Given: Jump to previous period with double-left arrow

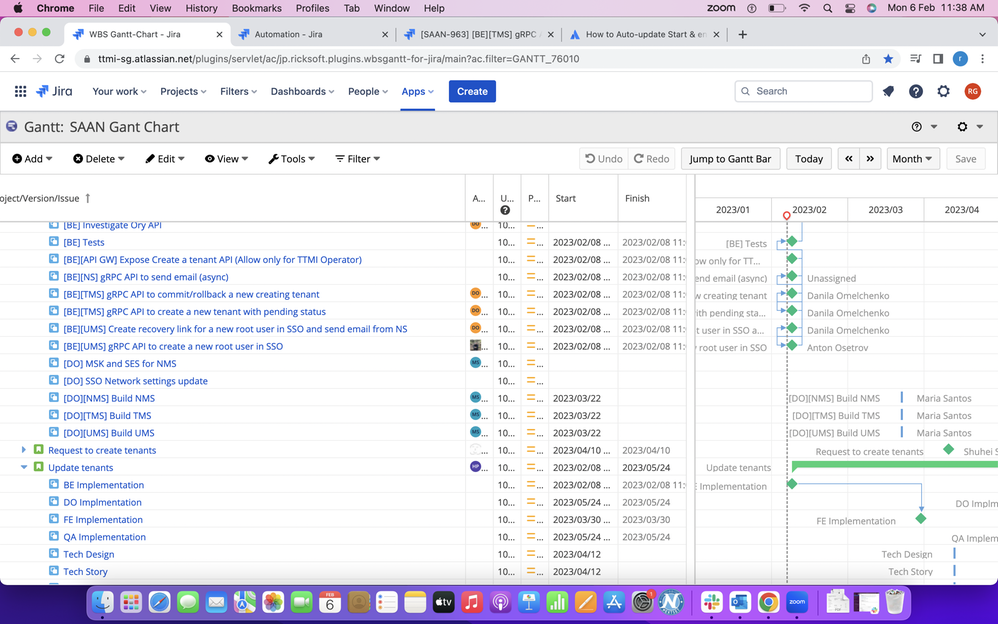Looking at the screenshot, I should tap(848, 159).
